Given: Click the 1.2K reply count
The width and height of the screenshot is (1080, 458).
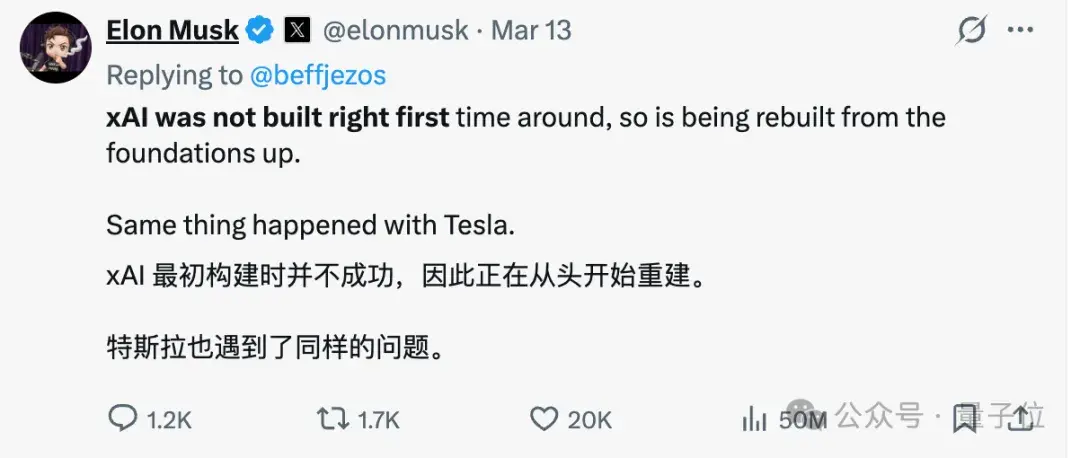Looking at the screenshot, I should pyautogui.click(x=168, y=420).
